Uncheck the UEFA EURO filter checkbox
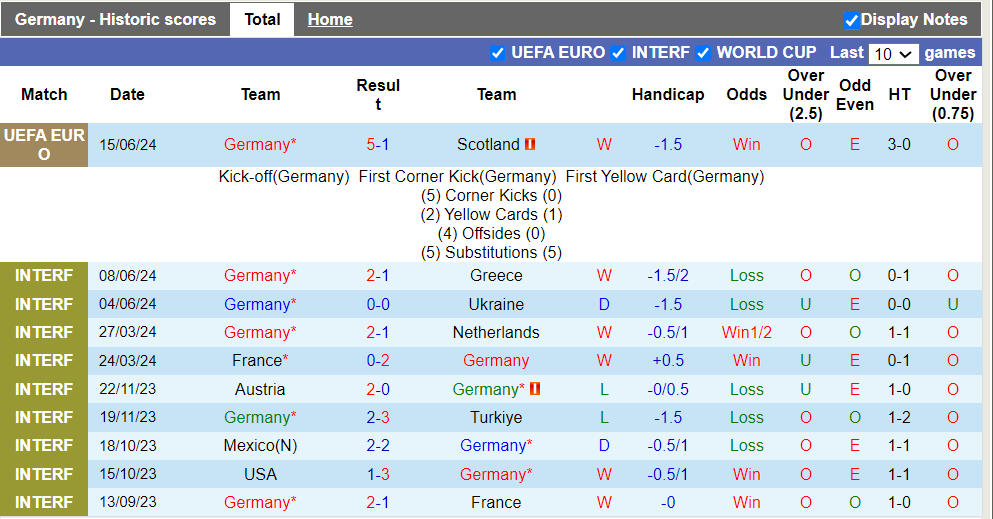This screenshot has height=519, width=993. coord(498,53)
